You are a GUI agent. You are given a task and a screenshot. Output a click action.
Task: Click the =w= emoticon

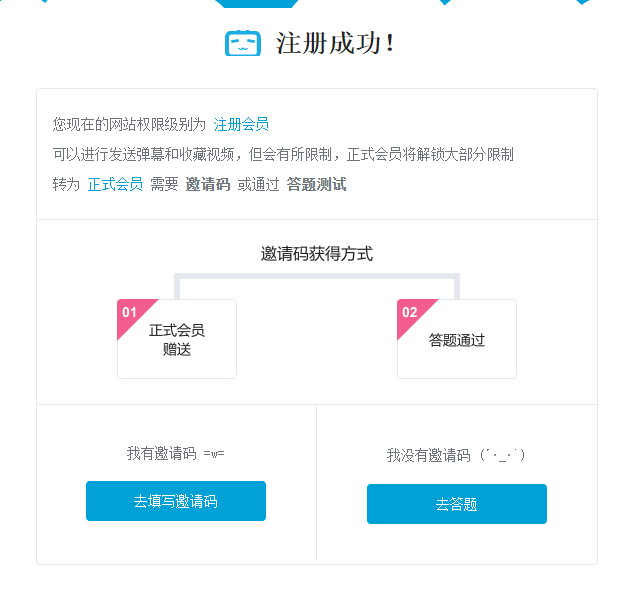[x=213, y=454]
